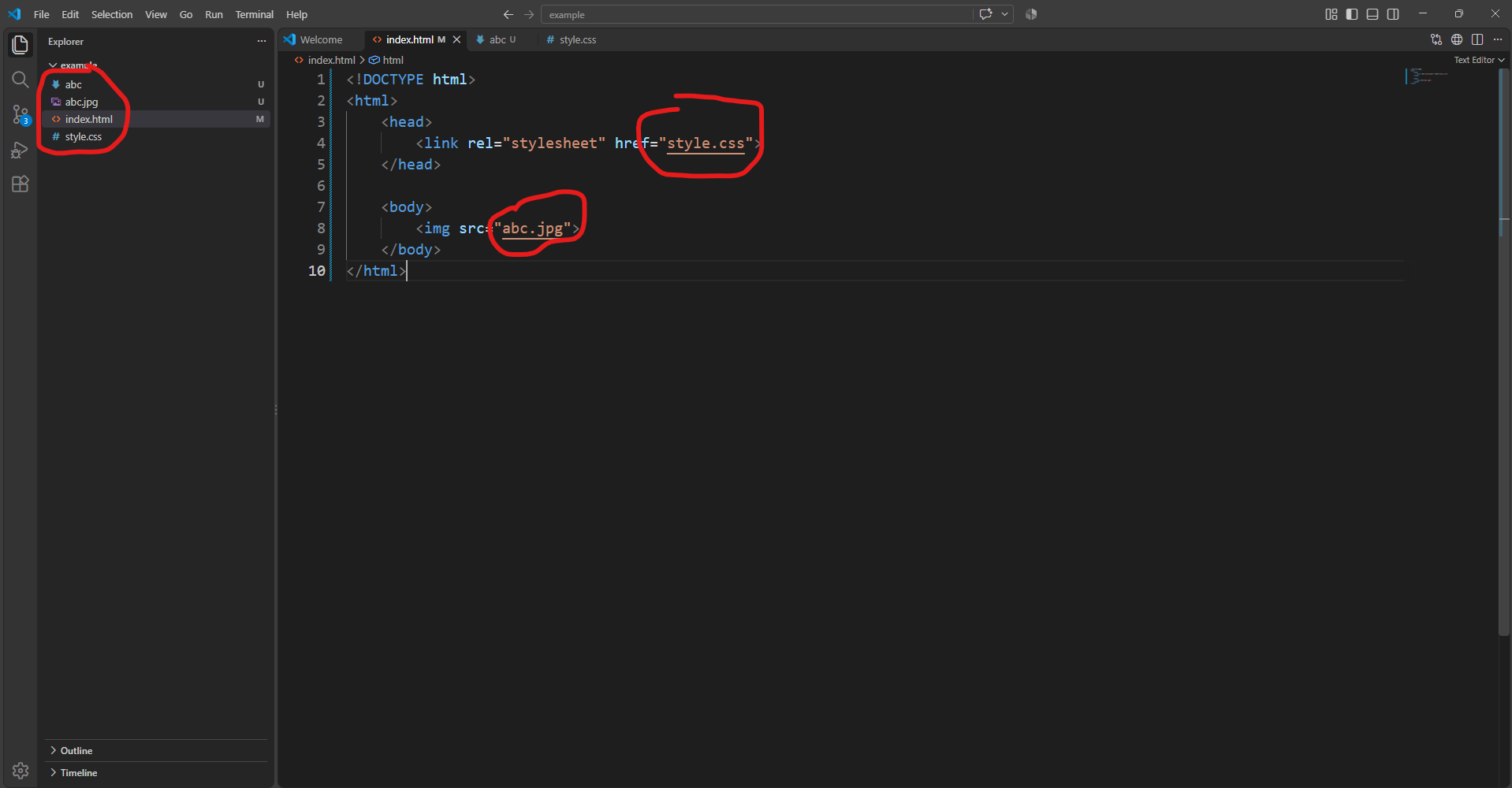Open editor More Actions ellipsis
Viewport: 1512px width, 788px height.
1498,39
